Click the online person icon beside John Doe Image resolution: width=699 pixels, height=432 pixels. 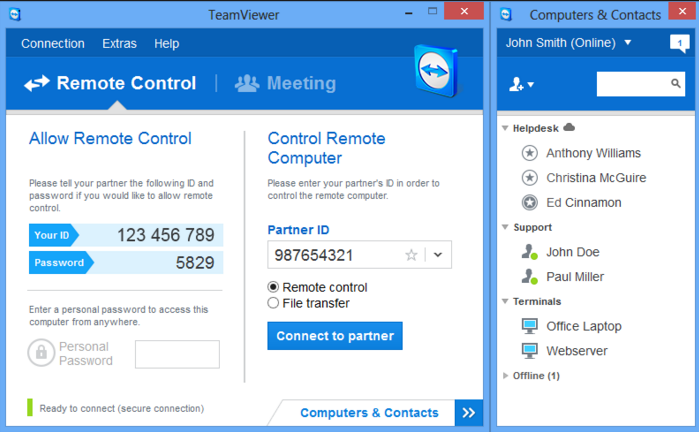[530, 252]
